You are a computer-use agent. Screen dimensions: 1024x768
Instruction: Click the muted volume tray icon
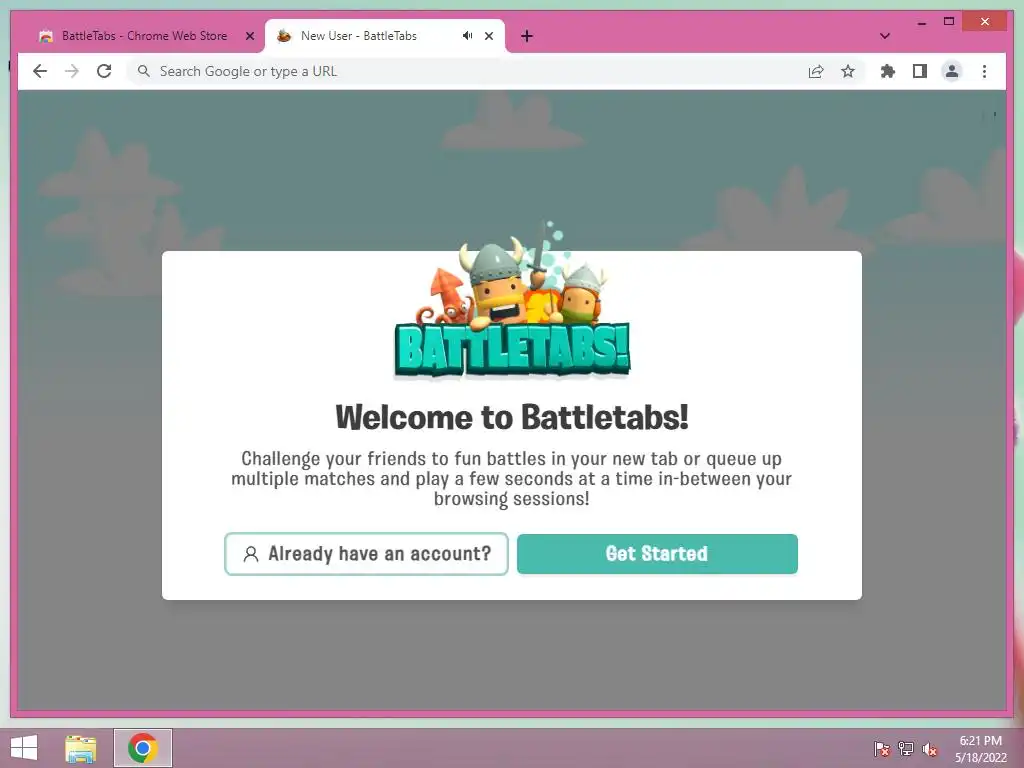(x=929, y=749)
